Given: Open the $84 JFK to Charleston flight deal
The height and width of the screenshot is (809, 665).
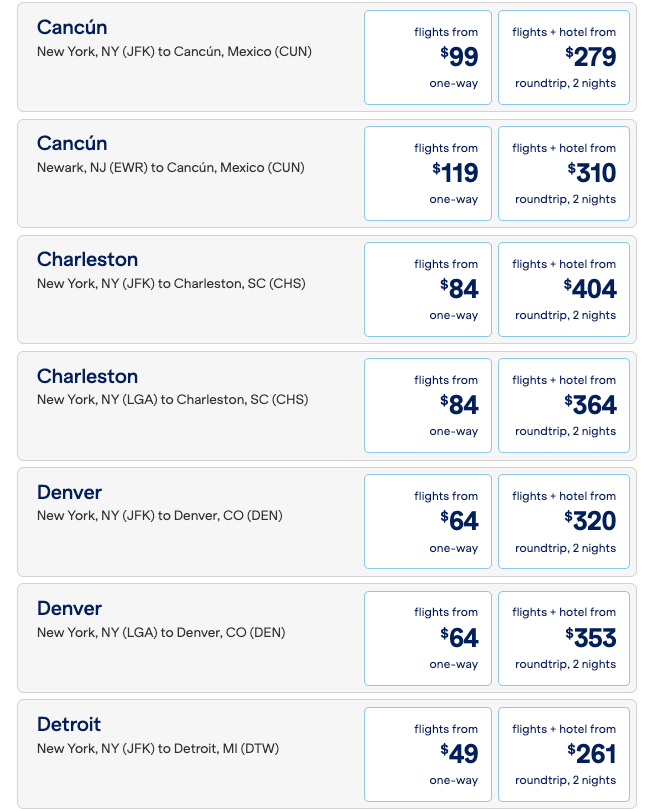Looking at the screenshot, I should [427, 289].
